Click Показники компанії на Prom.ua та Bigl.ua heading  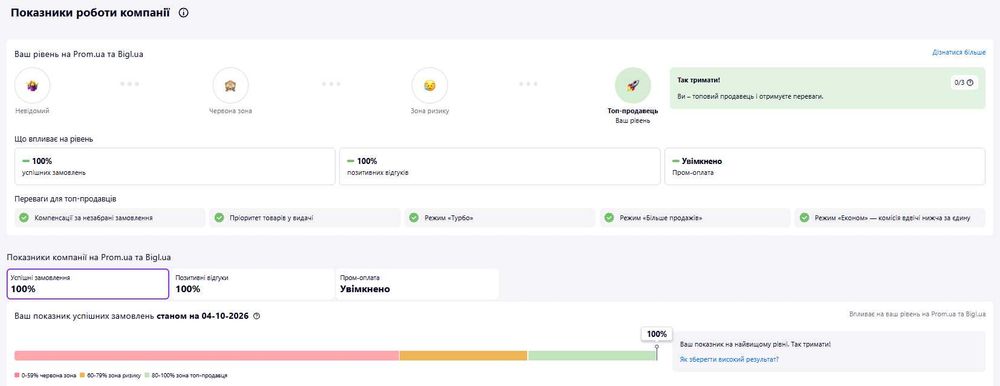tap(89, 257)
